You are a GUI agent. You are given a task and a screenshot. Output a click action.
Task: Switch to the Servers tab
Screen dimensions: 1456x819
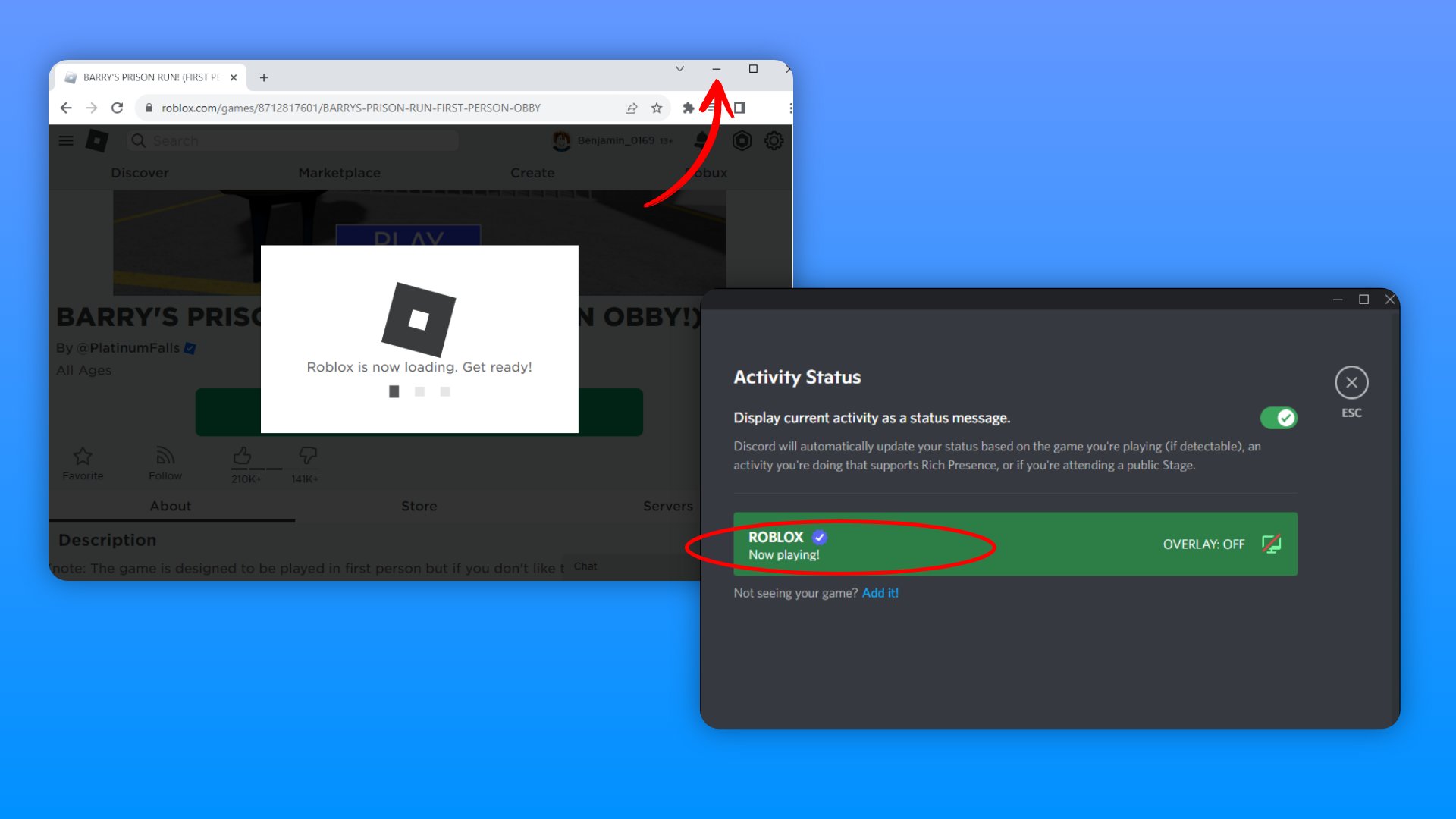[668, 506]
